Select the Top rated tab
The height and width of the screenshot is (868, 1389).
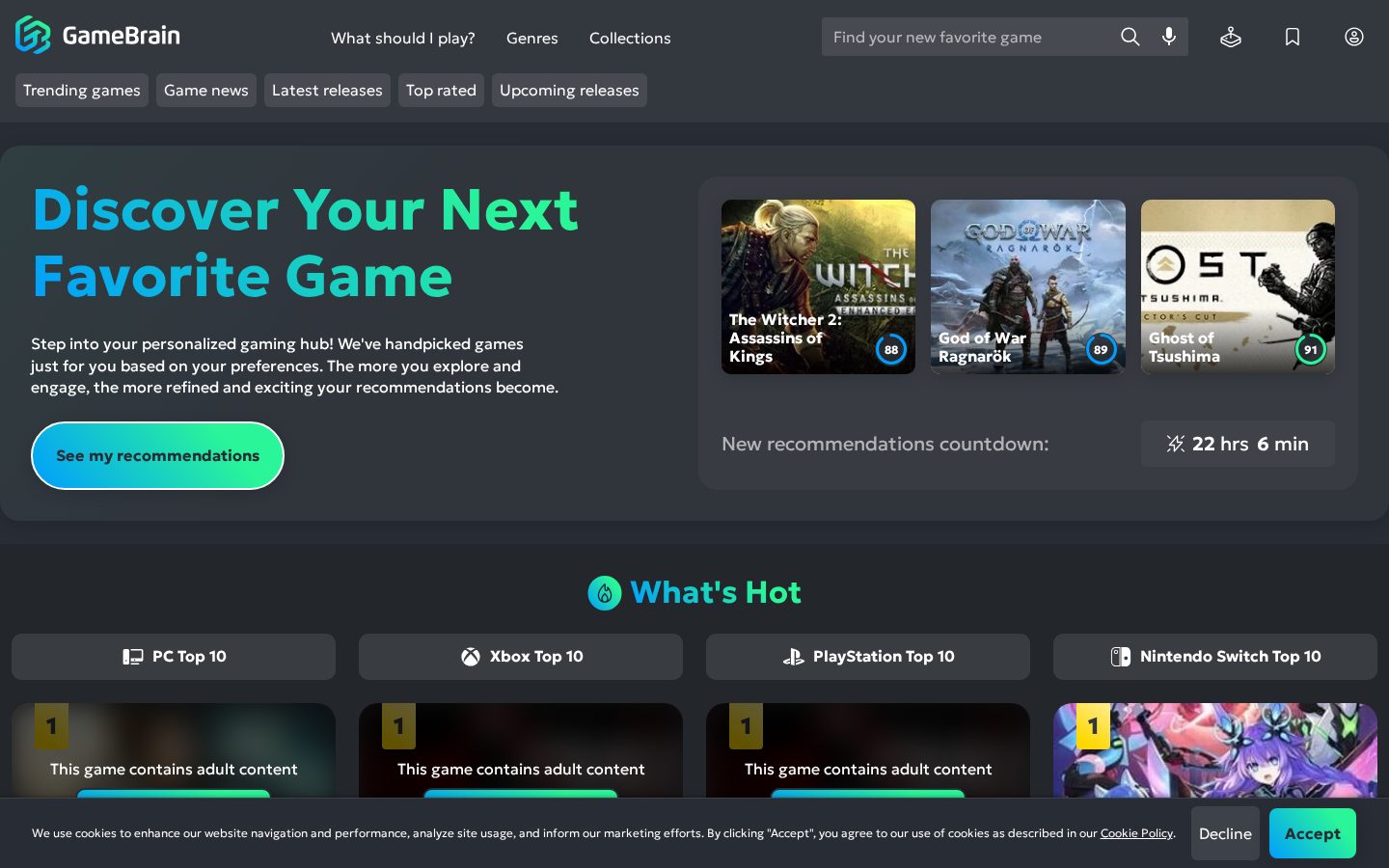441,90
